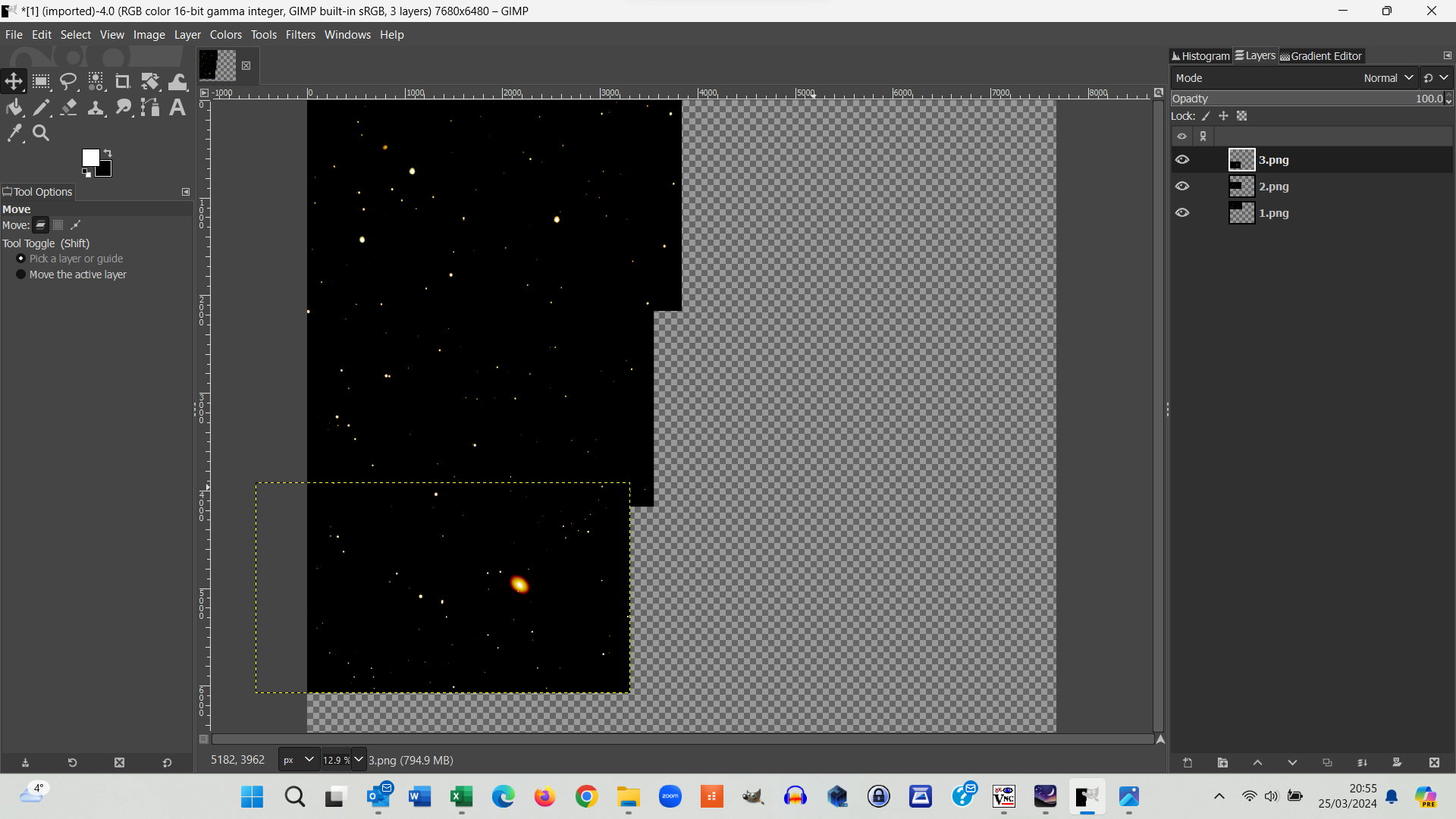Image resolution: width=1456 pixels, height=819 pixels.
Task: Duplicate the selected layer
Action: [x=1327, y=763]
